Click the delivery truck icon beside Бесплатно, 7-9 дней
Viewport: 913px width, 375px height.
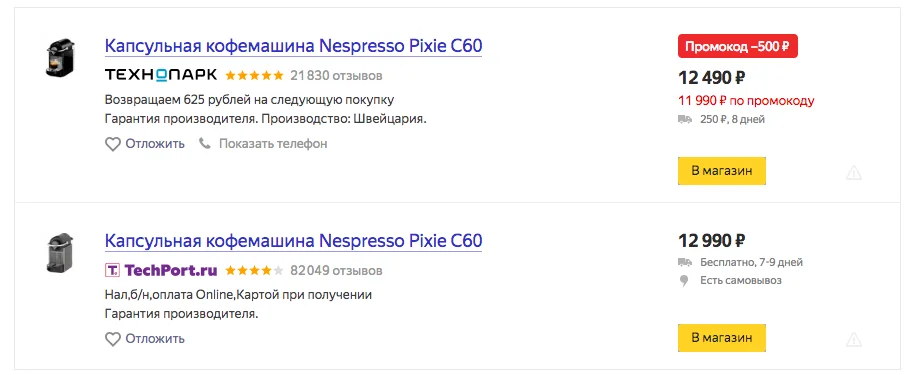pyautogui.click(x=685, y=263)
